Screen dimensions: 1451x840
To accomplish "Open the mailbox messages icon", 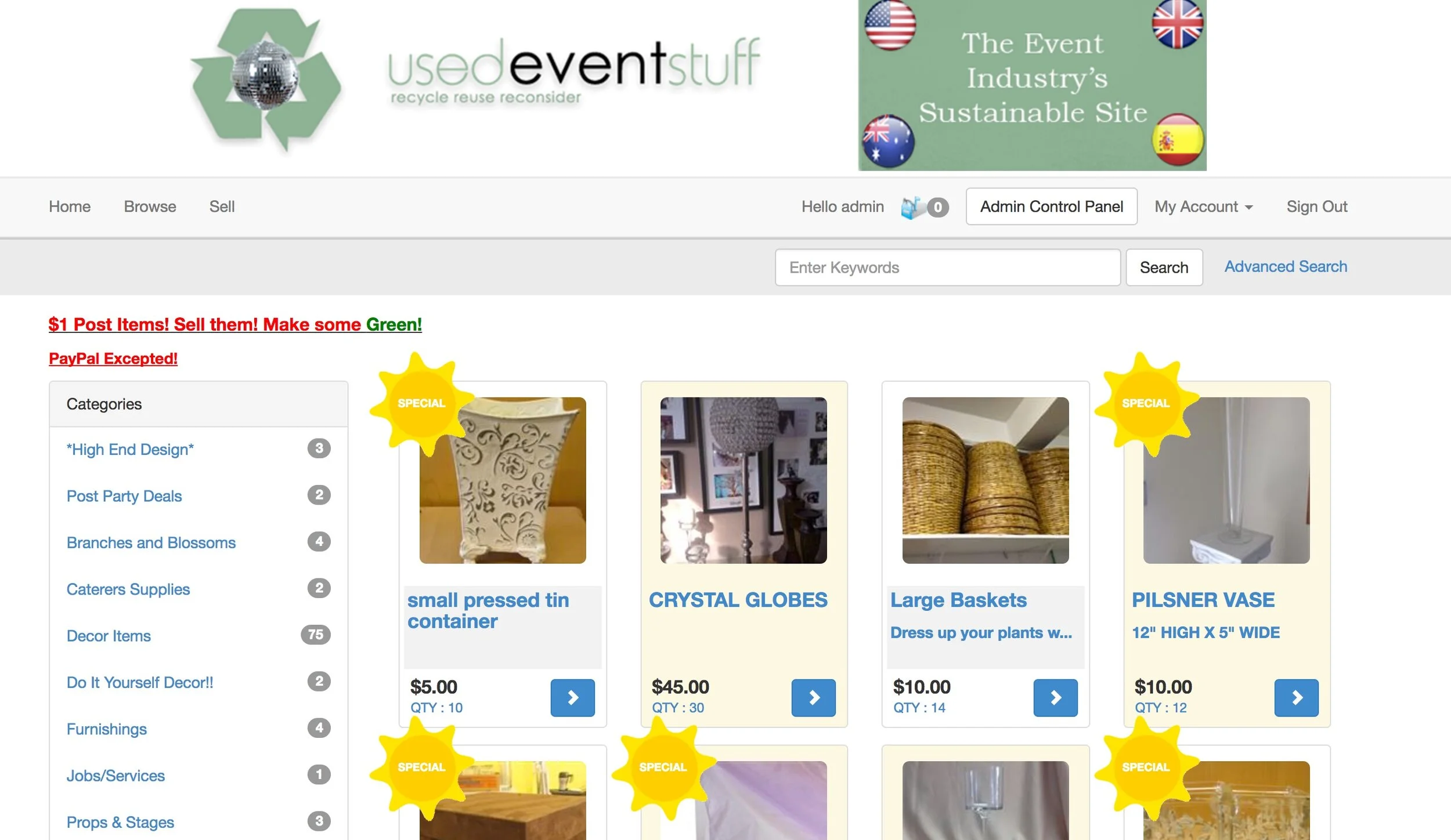I will tap(912, 207).
